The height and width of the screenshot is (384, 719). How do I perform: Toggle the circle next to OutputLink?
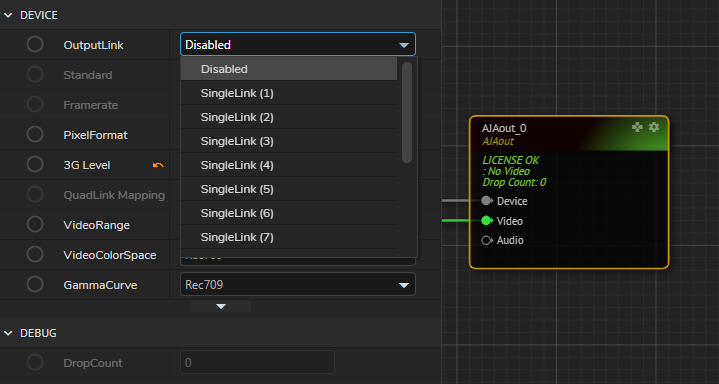35,45
